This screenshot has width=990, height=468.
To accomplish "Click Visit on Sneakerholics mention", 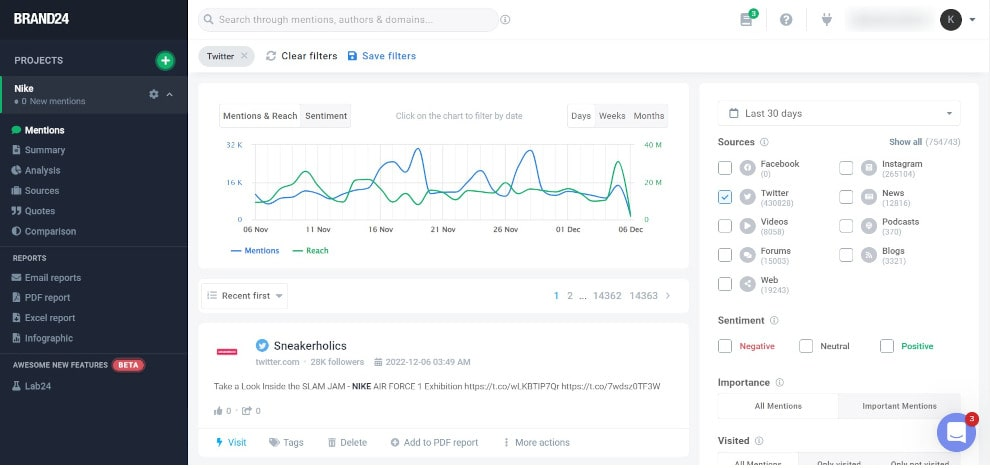I will (x=231, y=443).
